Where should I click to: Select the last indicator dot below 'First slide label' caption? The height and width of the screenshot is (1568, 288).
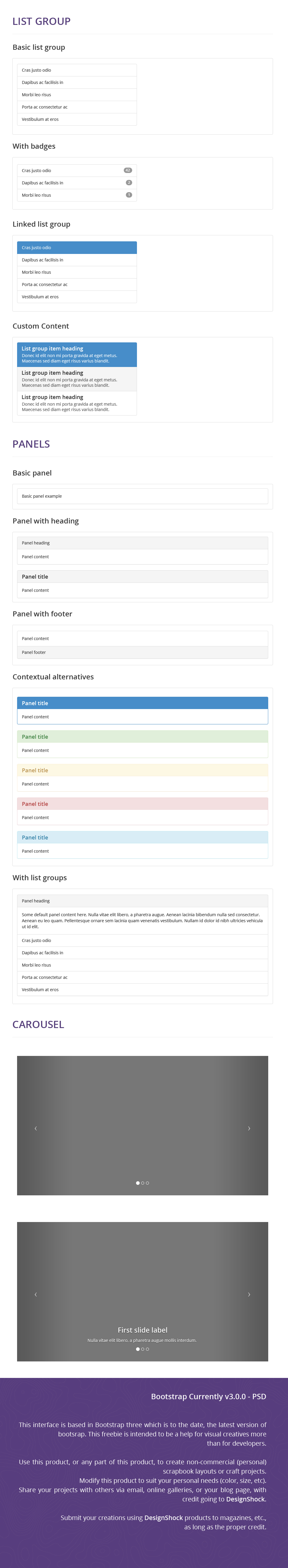point(147,1349)
